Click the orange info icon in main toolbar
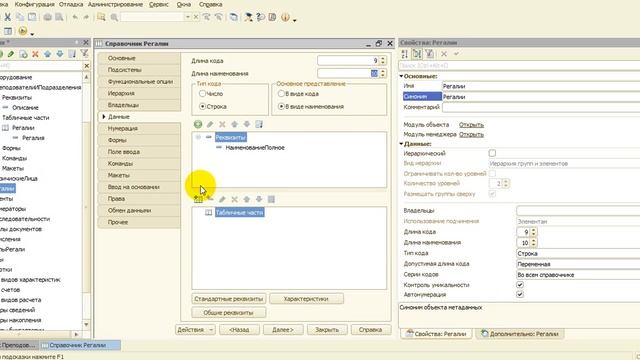The height and width of the screenshot is (360, 640). [285, 17]
